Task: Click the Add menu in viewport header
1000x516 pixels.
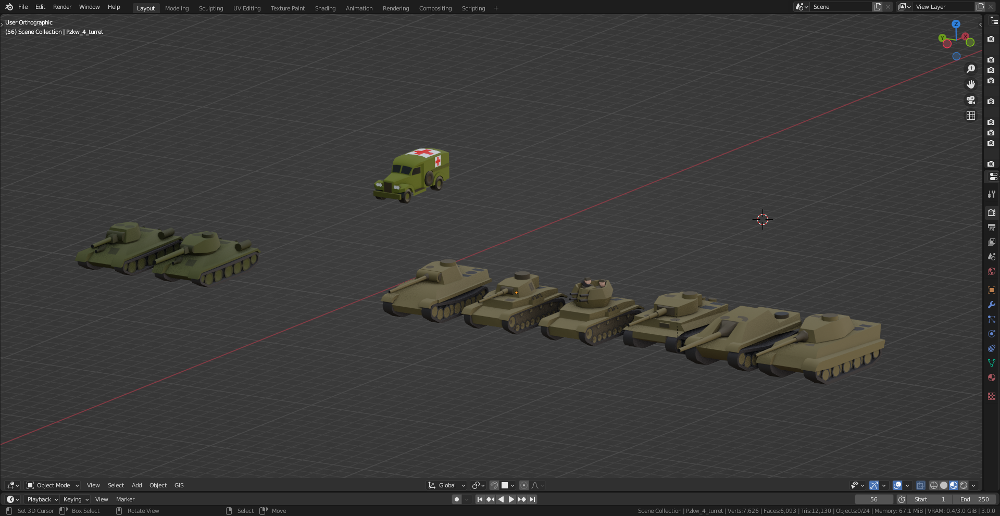Action: (x=137, y=485)
